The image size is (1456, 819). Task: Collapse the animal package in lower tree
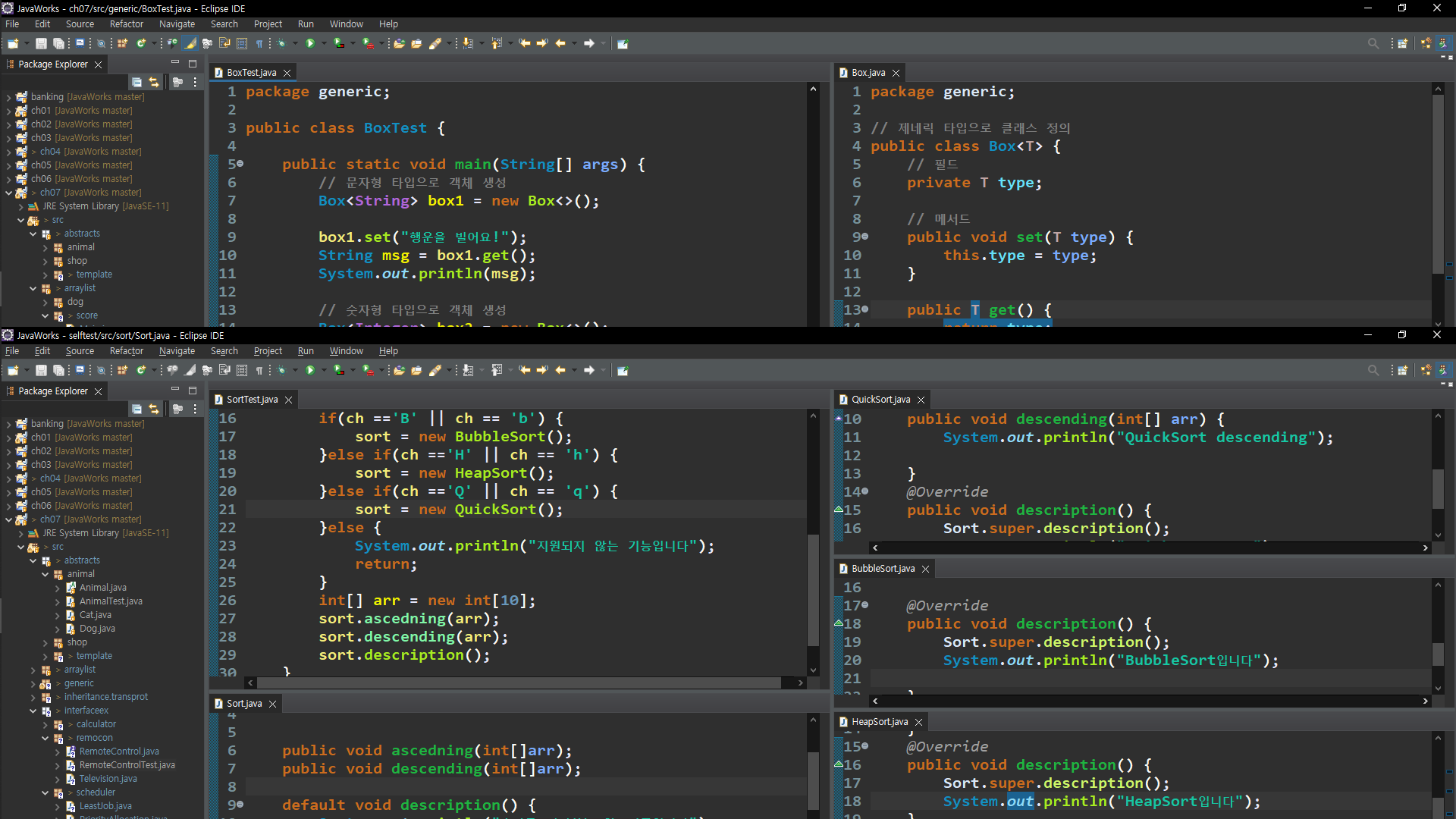(x=45, y=574)
